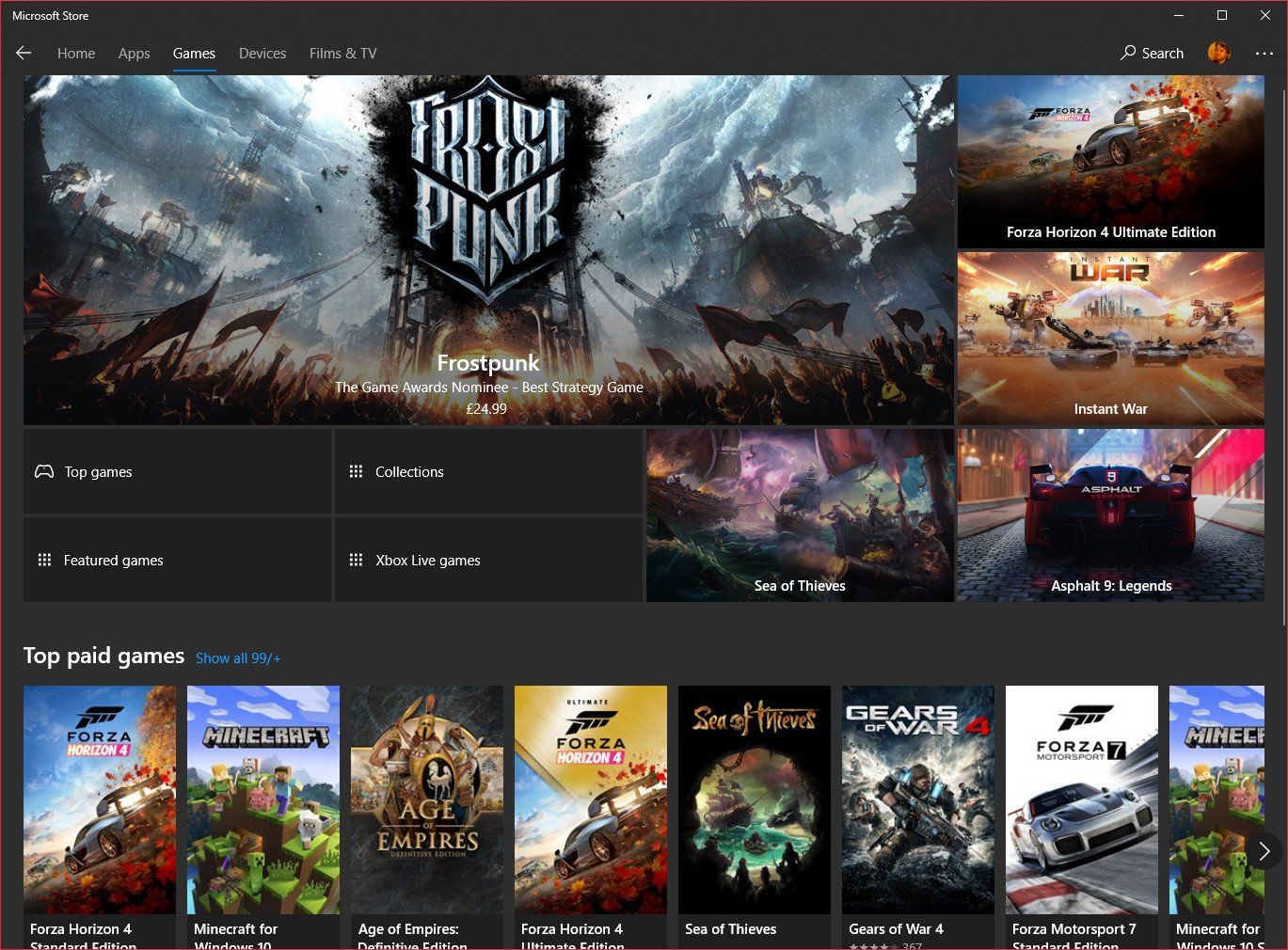Switch to the Apps tab
1288x950 pixels.
134,53
